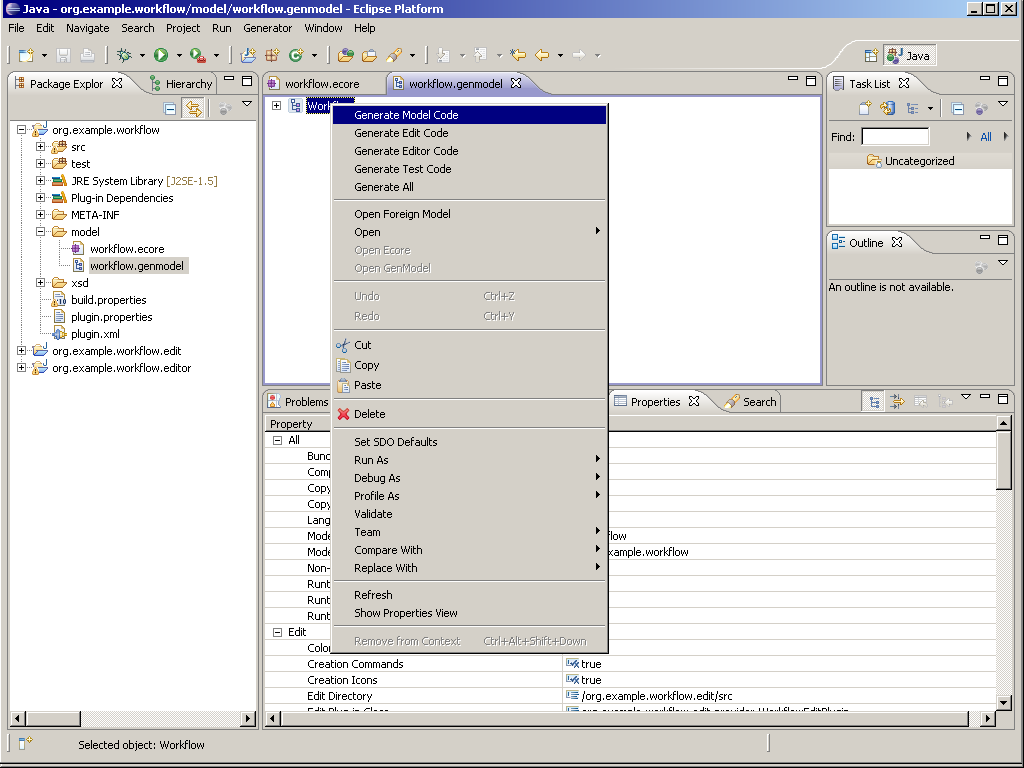The image size is (1024, 768).
Task: Toggle Link with Editor in Package Explorer
Action: [x=192, y=109]
